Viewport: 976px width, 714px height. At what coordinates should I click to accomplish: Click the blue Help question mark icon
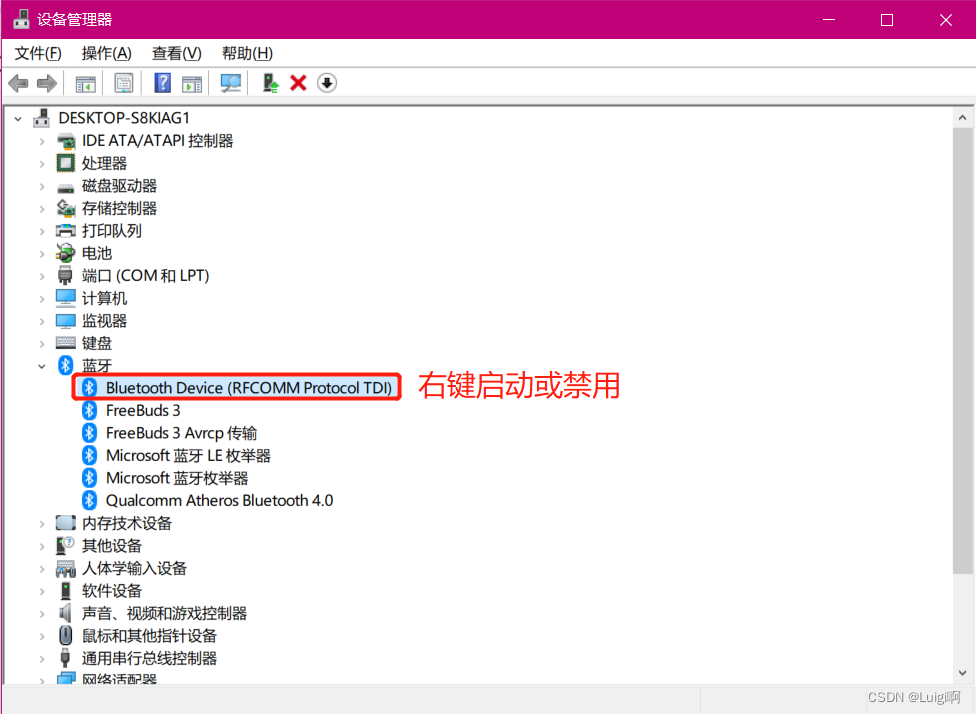(x=162, y=83)
